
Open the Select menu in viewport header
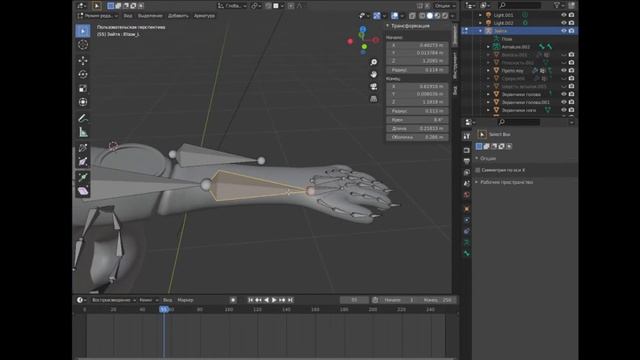(150, 16)
